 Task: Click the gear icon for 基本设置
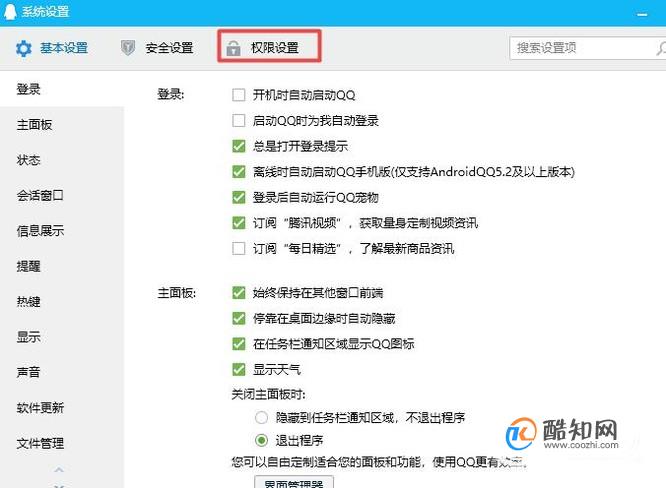pos(23,48)
